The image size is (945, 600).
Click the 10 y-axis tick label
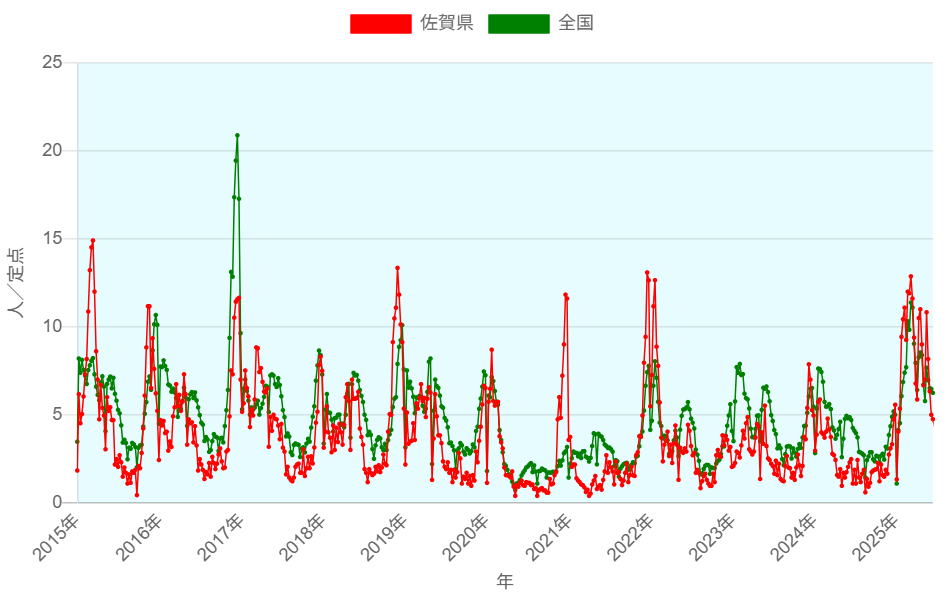coord(52,327)
